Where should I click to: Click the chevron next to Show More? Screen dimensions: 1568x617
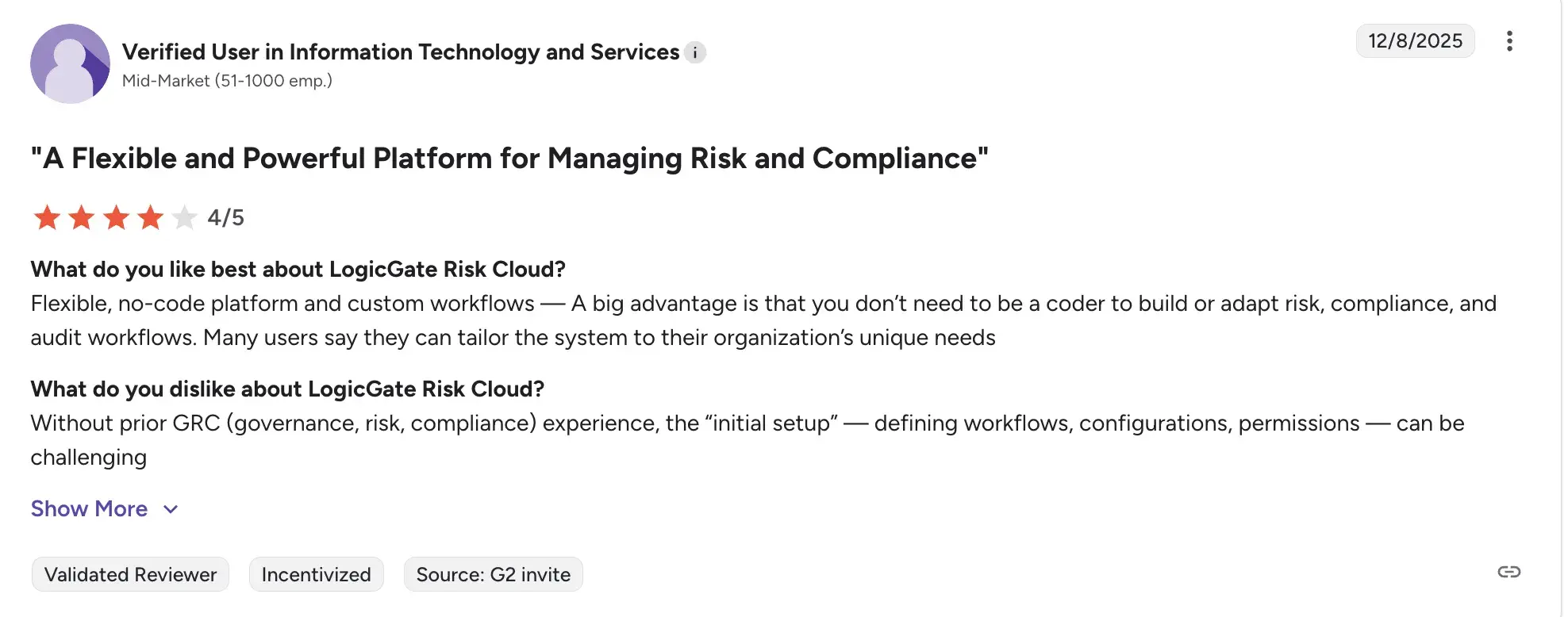click(171, 509)
